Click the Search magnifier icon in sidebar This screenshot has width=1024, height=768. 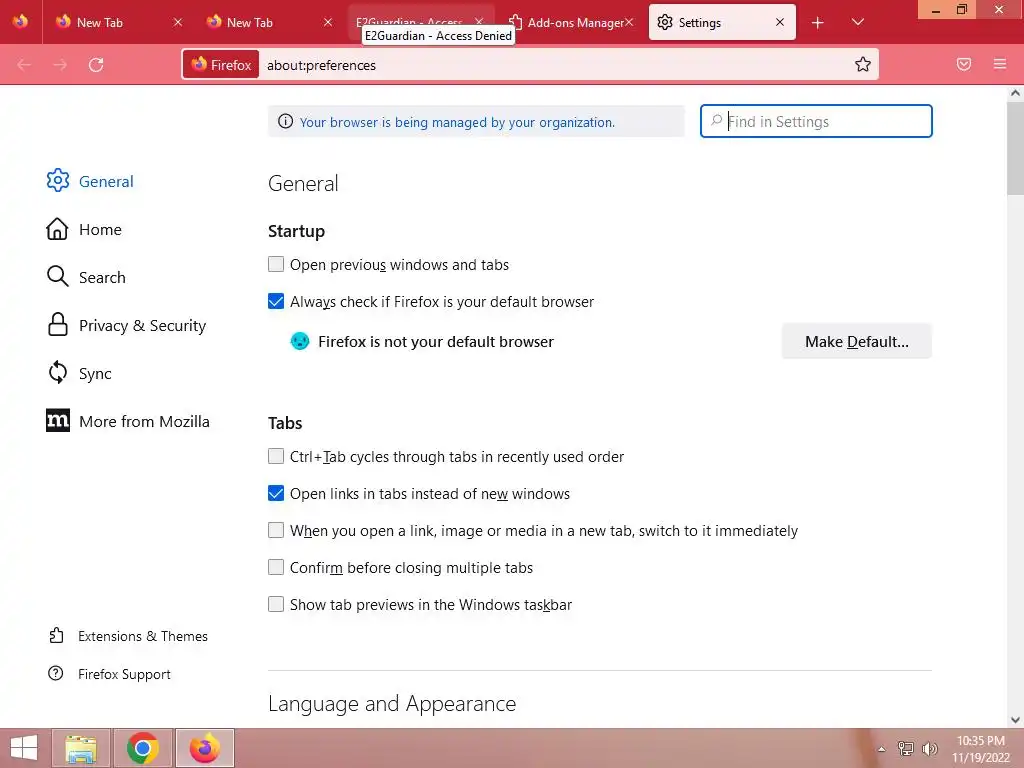(x=57, y=276)
